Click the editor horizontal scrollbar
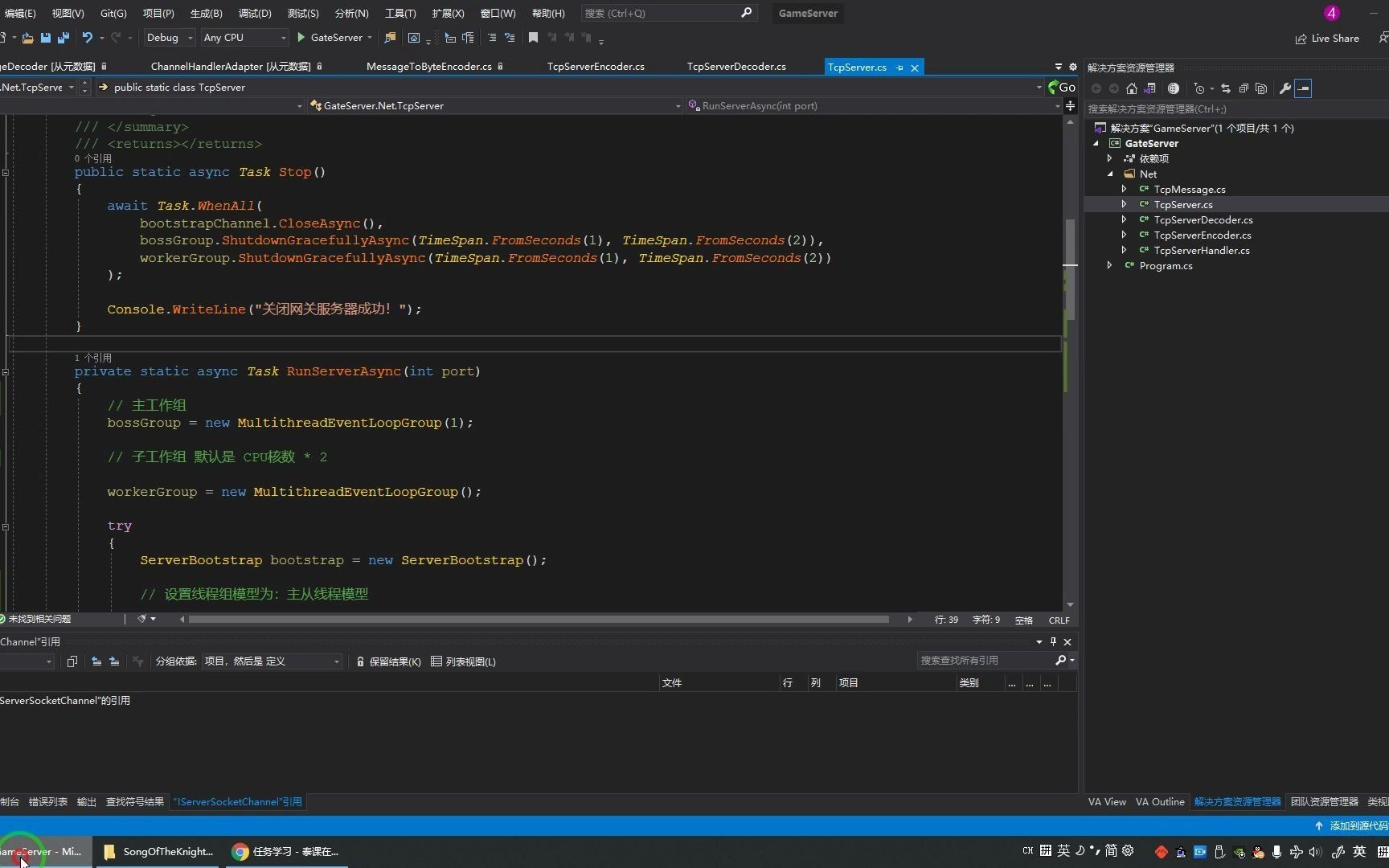This screenshot has width=1389, height=868. coord(539,619)
